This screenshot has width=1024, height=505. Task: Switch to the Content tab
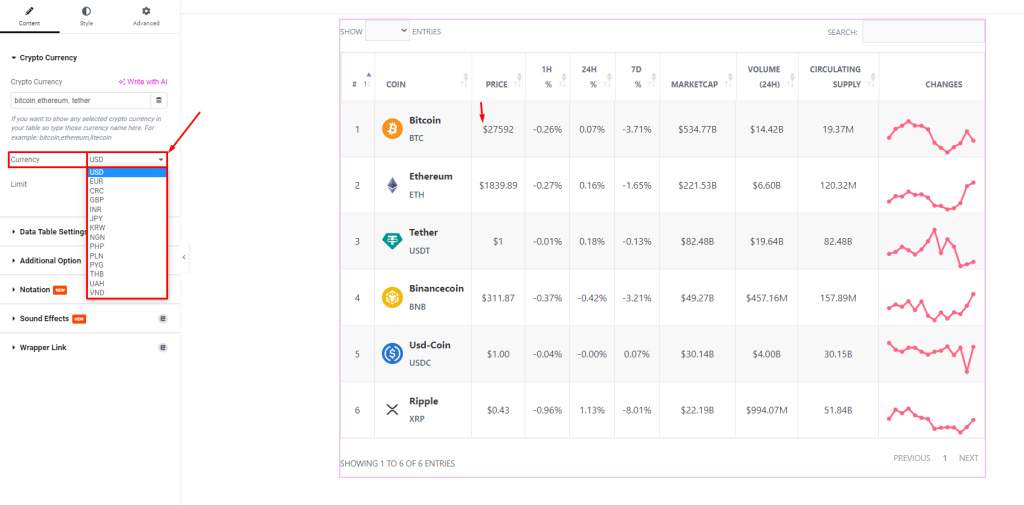point(29,16)
